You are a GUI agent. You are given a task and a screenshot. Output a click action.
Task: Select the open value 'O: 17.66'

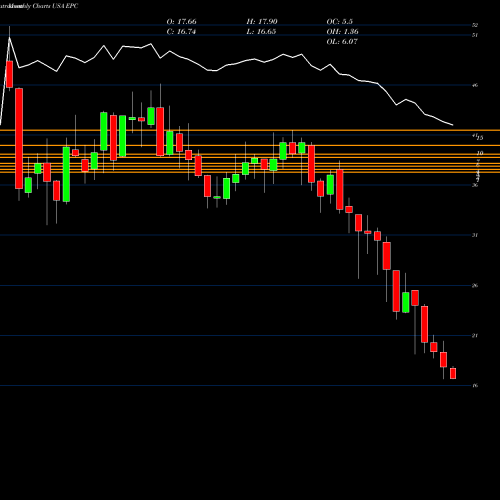pyautogui.click(x=181, y=22)
